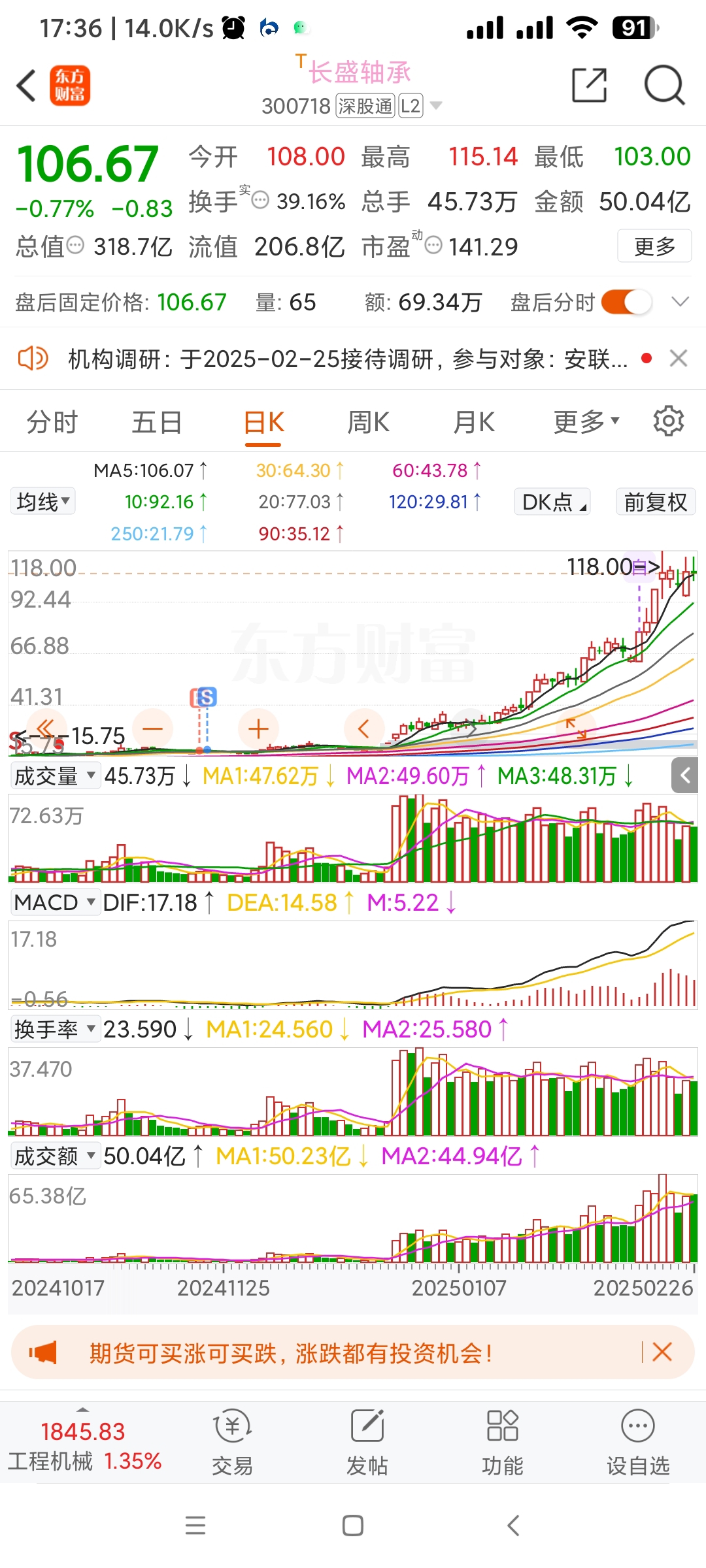The image size is (706, 1568).
Task: Tap the share icon in header
Action: [x=590, y=85]
